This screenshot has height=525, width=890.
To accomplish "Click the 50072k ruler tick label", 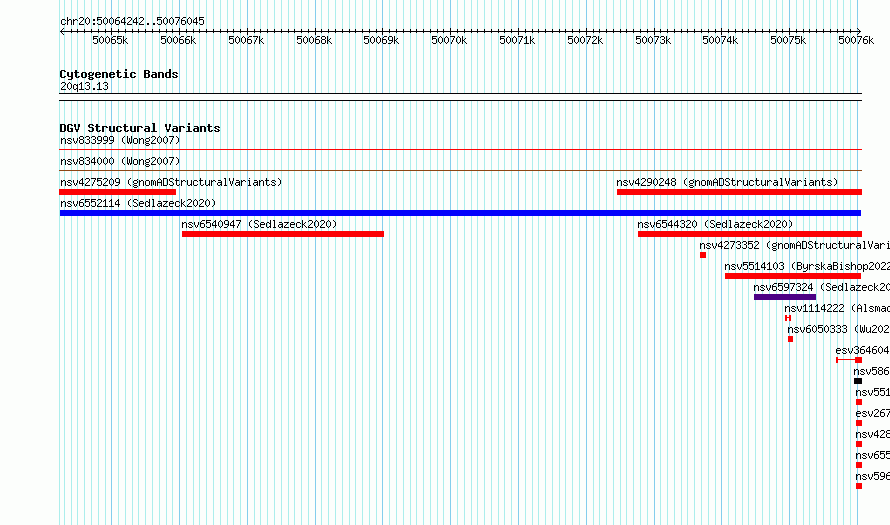I will pyautogui.click(x=585, y=40).
